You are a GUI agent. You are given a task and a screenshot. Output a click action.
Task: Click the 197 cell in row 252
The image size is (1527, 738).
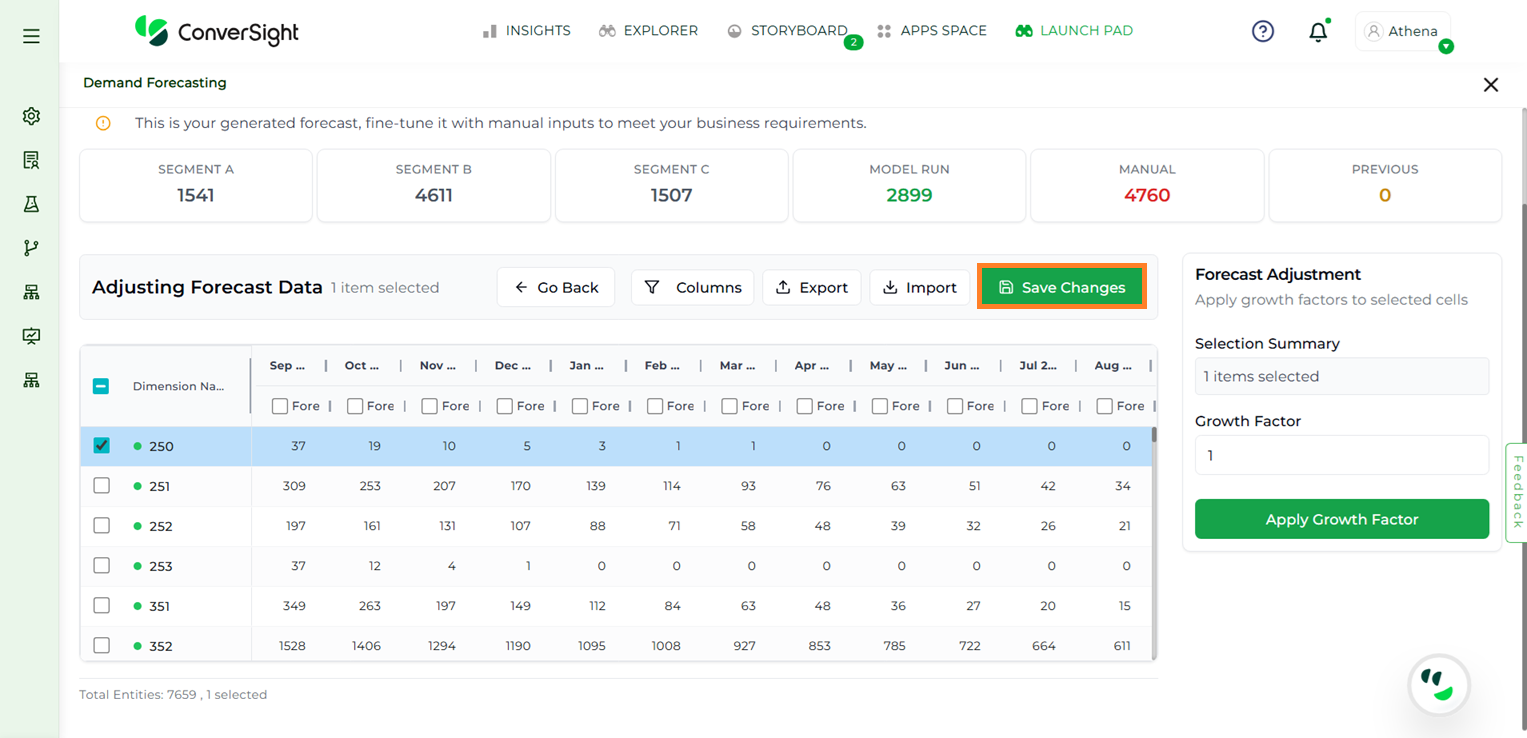[295, 526]
